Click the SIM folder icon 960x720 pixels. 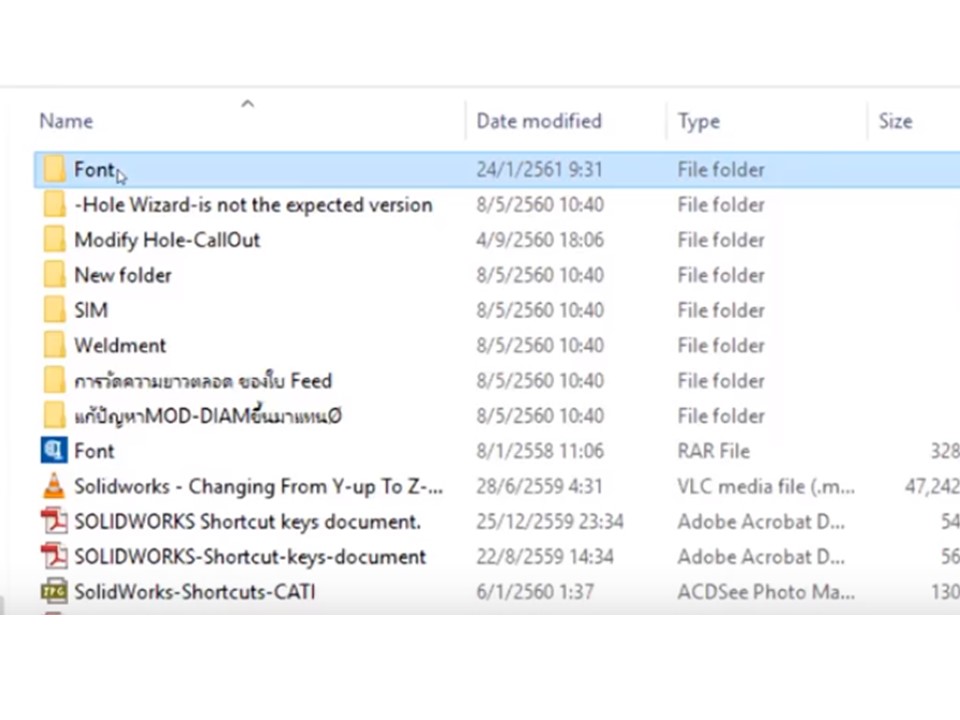(54, 310)
